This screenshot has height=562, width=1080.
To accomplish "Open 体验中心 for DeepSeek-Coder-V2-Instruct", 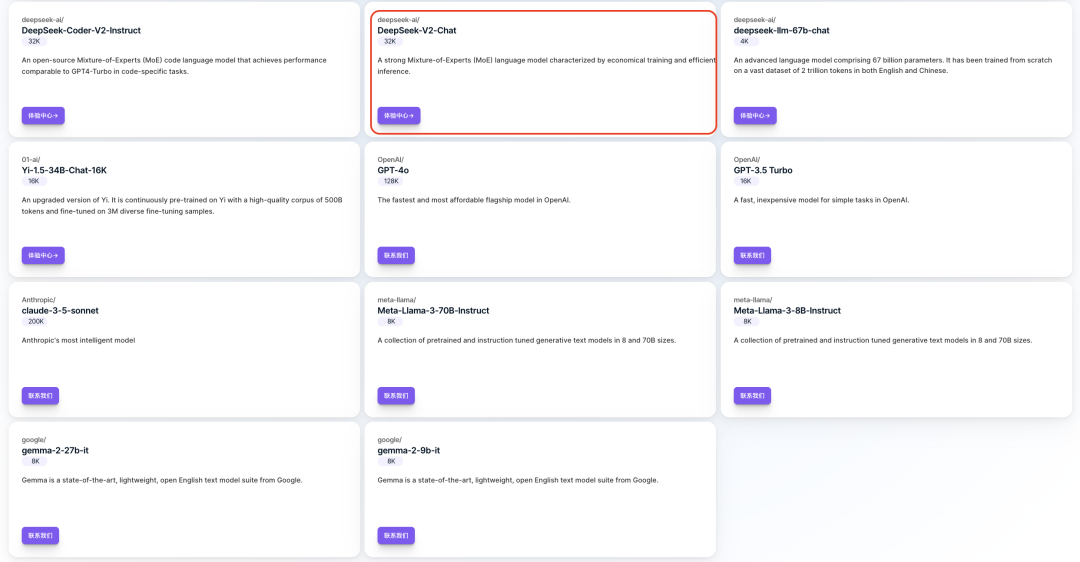I will [x=43, y=116].
